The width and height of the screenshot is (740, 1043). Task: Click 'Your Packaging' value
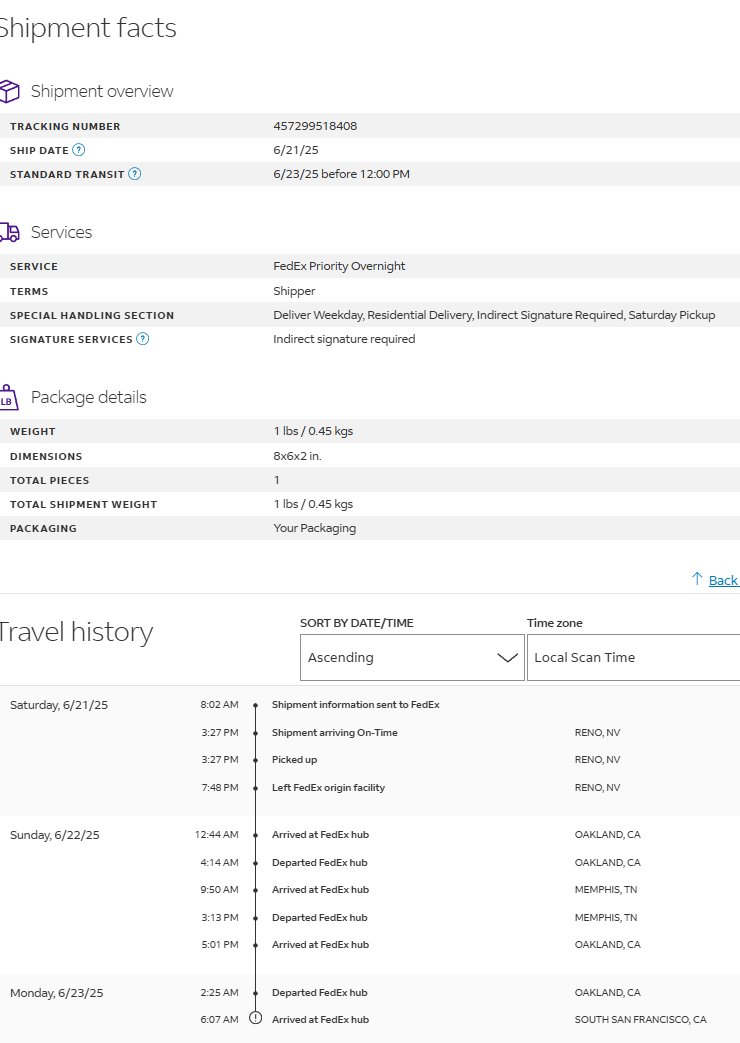pyautogui.click(x=314, y=528)
